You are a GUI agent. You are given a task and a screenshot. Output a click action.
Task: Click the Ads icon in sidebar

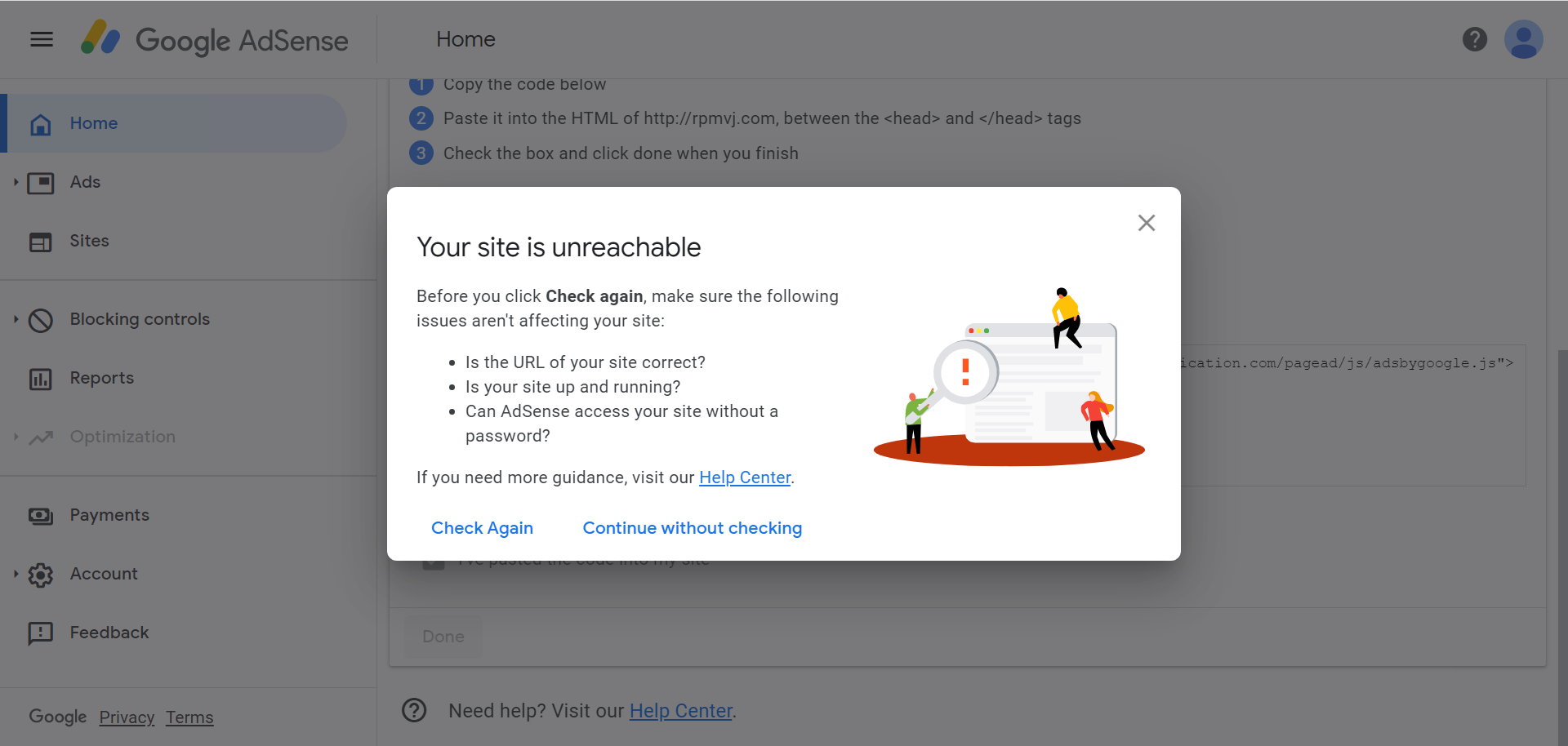41,183
